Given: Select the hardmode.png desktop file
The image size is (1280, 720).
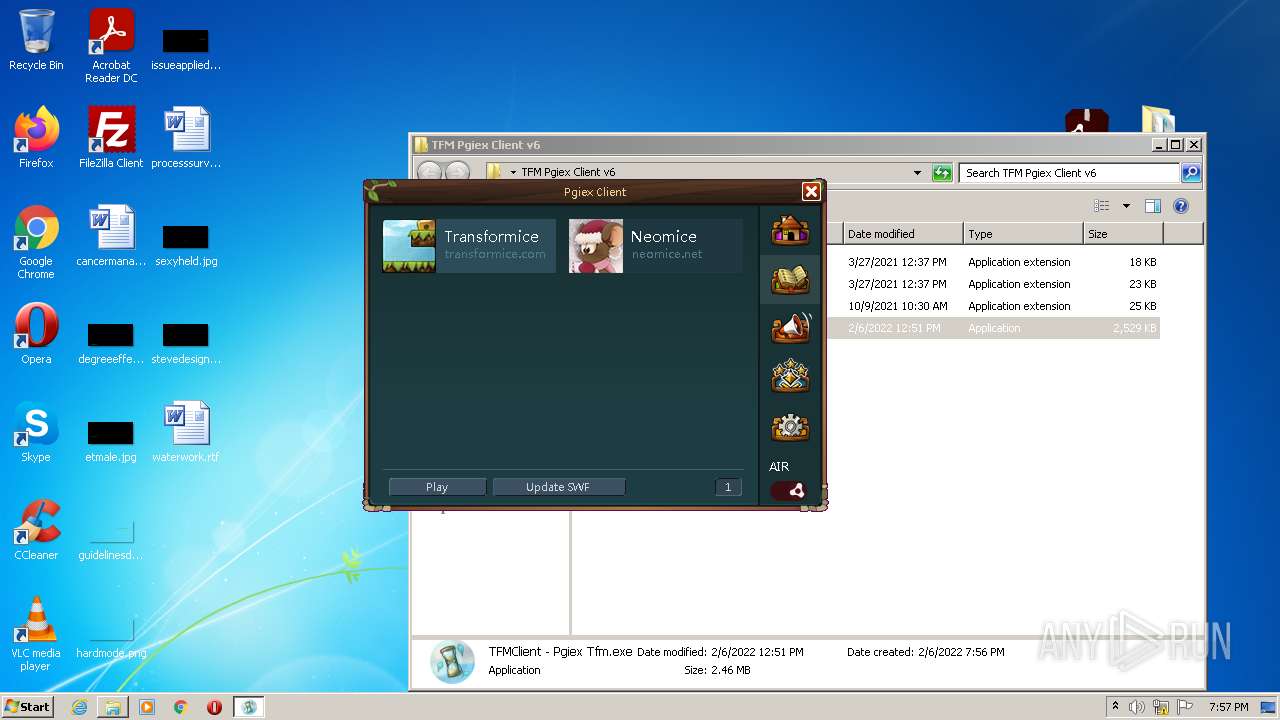Looking at the screenshot, I should point(111,638).
